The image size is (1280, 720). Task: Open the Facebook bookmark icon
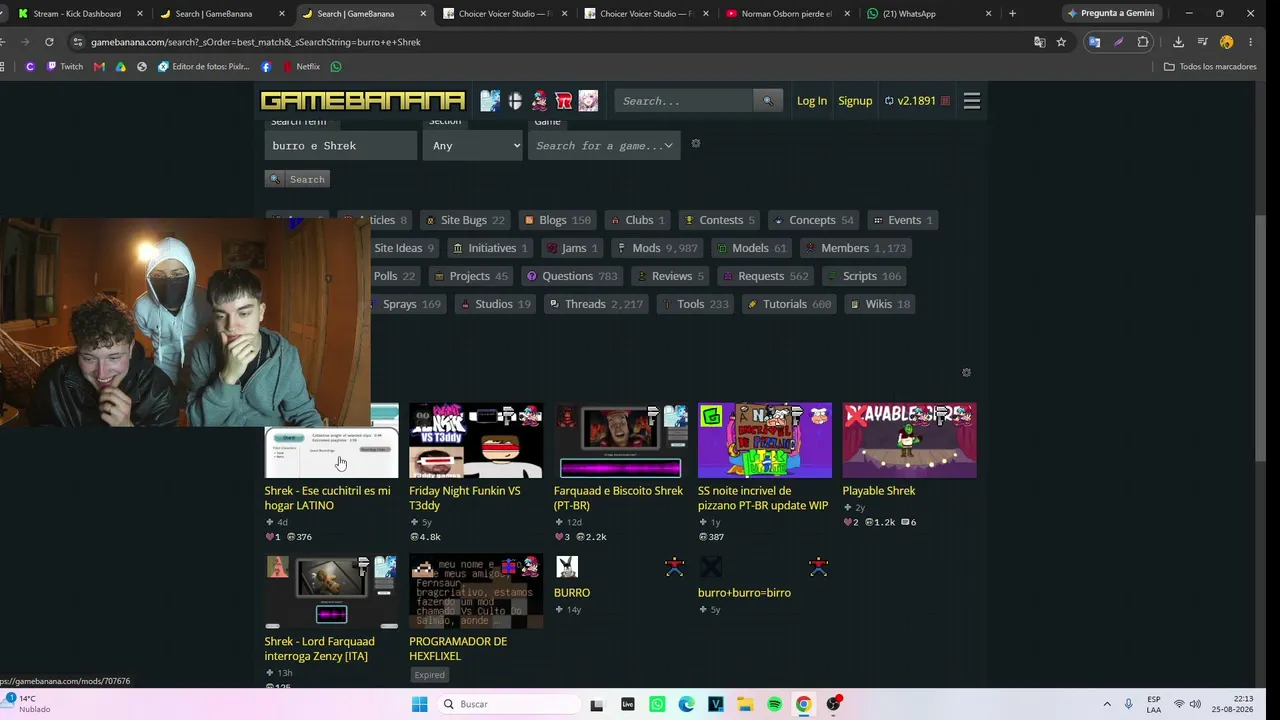266,67
